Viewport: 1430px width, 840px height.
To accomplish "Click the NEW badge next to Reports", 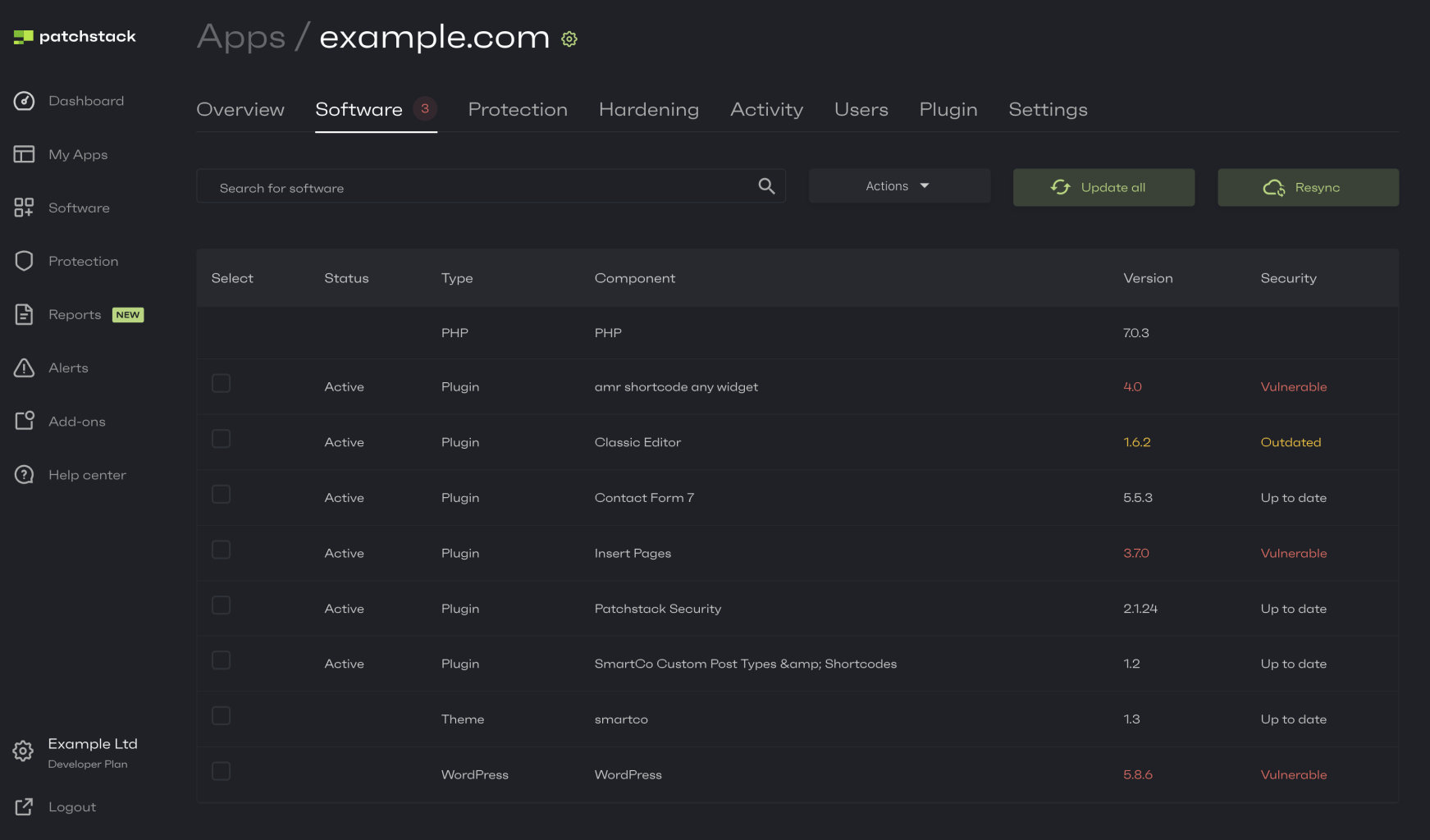I will coord(128,315).
